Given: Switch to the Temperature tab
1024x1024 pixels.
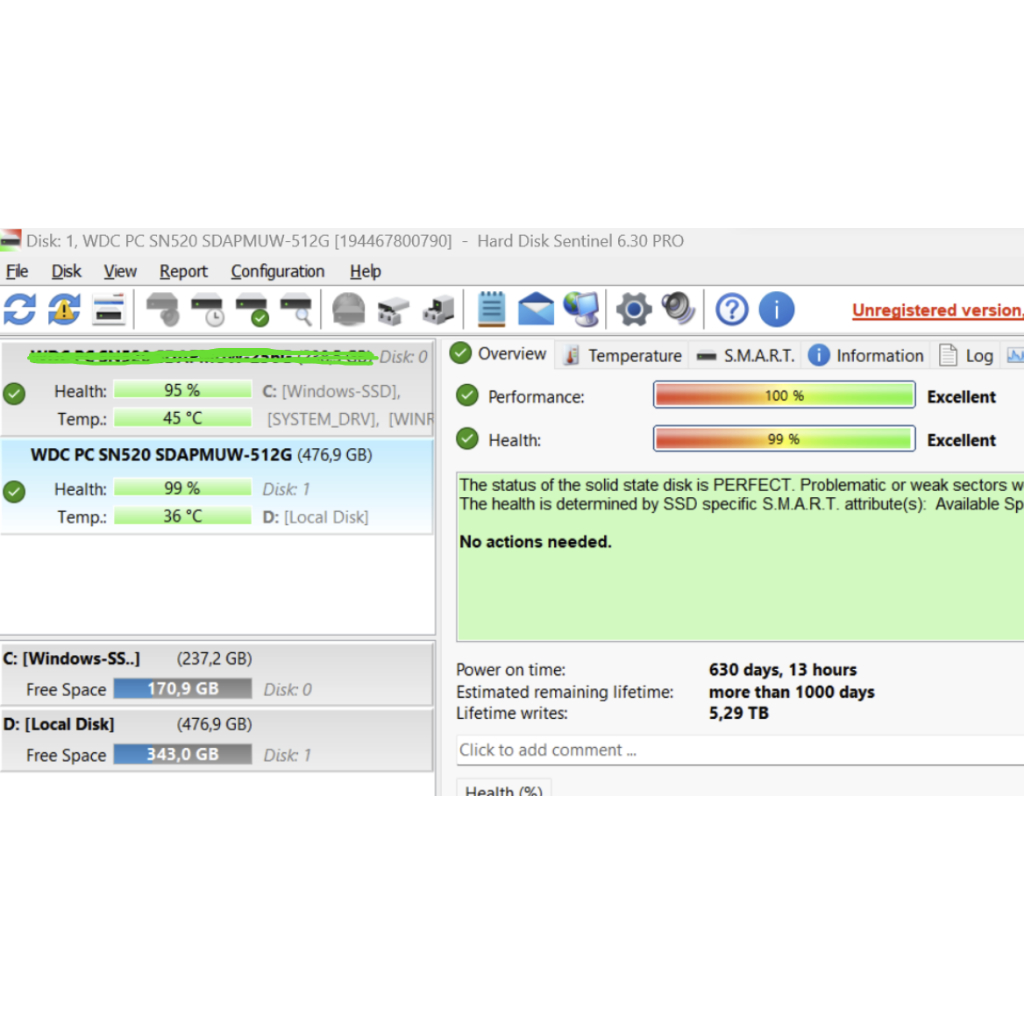Looking at the screenshot, I should 634,355.
